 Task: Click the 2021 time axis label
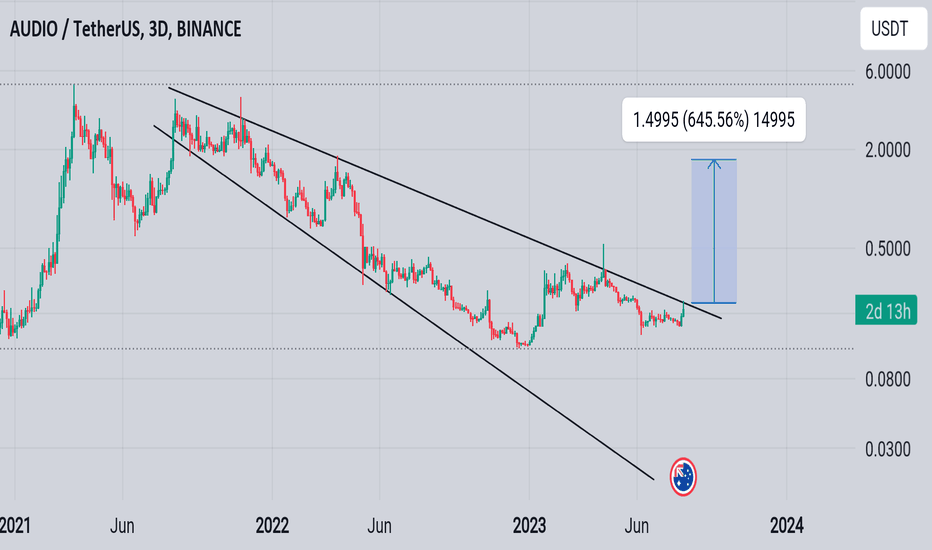tap(15, 526)
